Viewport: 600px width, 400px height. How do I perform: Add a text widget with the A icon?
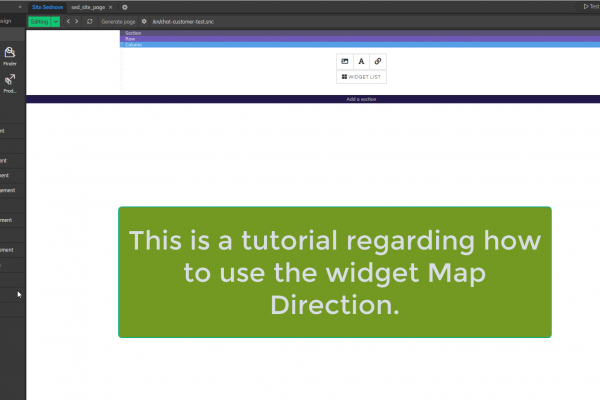[361, 61]
